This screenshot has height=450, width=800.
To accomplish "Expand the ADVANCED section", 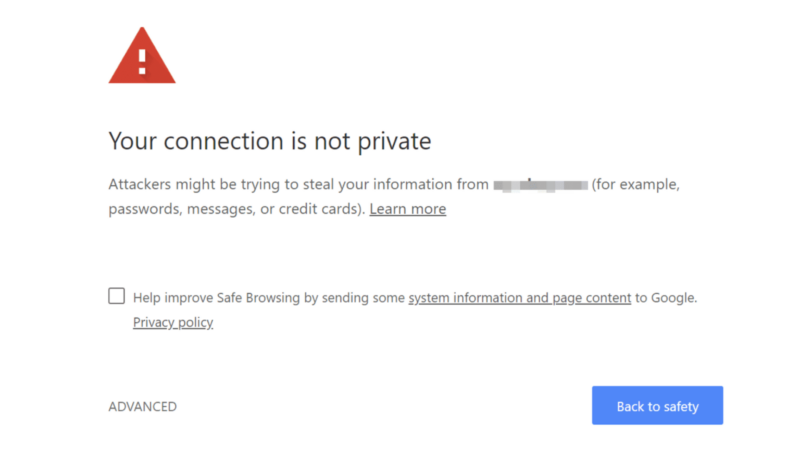I will coord(142,407).
